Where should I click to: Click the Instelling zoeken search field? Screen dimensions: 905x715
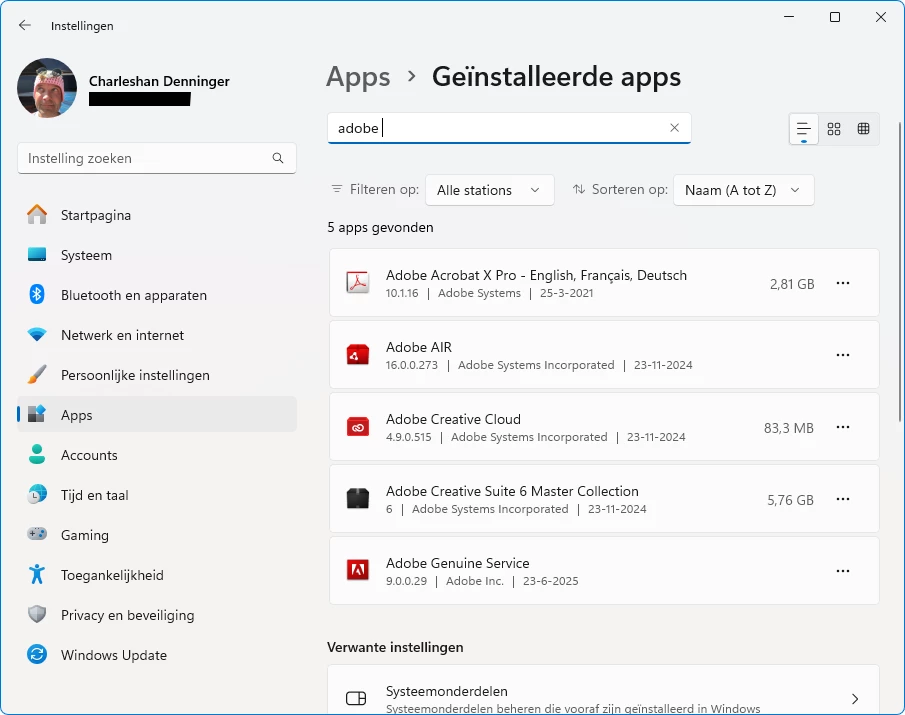pos(157,158)
